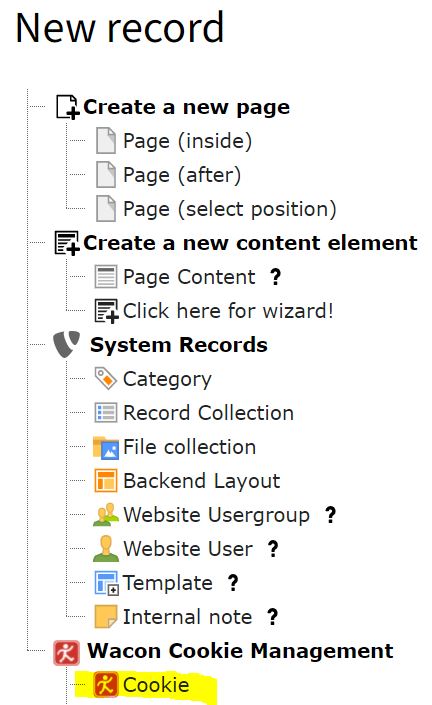Screen dimensions: 432x705
Task: Click the Website Usergroup people icon
Action: (x=106, y=515)
